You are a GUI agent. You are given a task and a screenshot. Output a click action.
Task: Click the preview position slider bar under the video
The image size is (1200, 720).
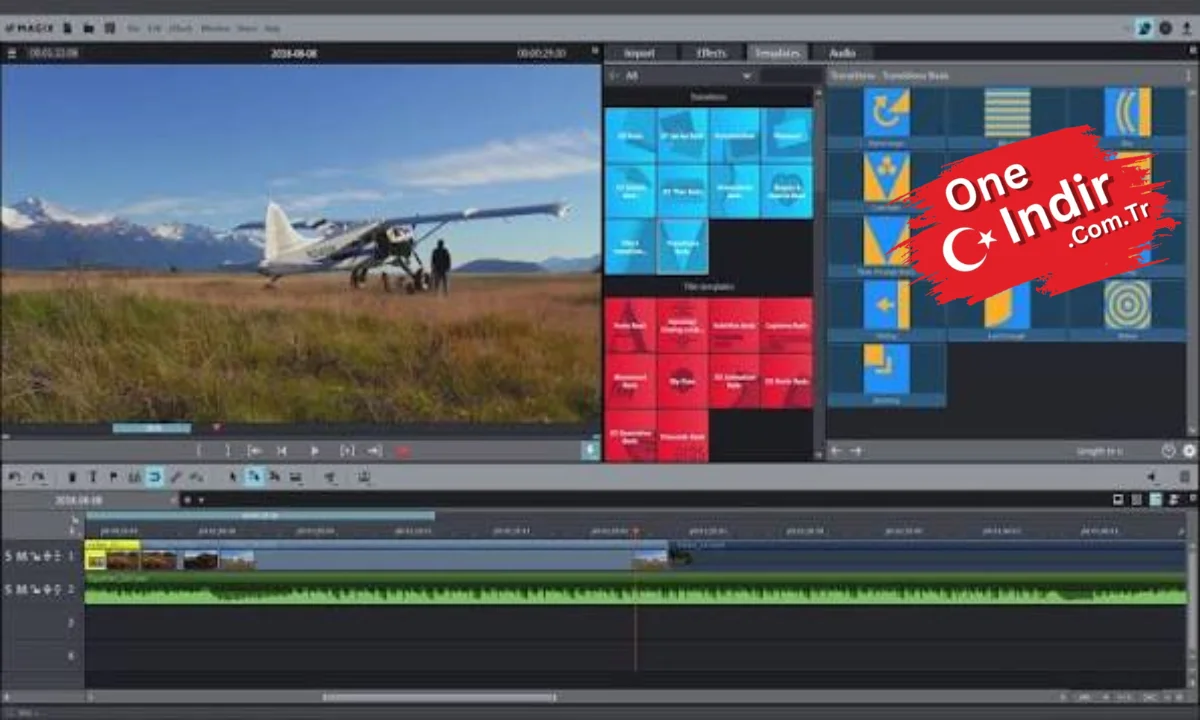click(152, 428)
